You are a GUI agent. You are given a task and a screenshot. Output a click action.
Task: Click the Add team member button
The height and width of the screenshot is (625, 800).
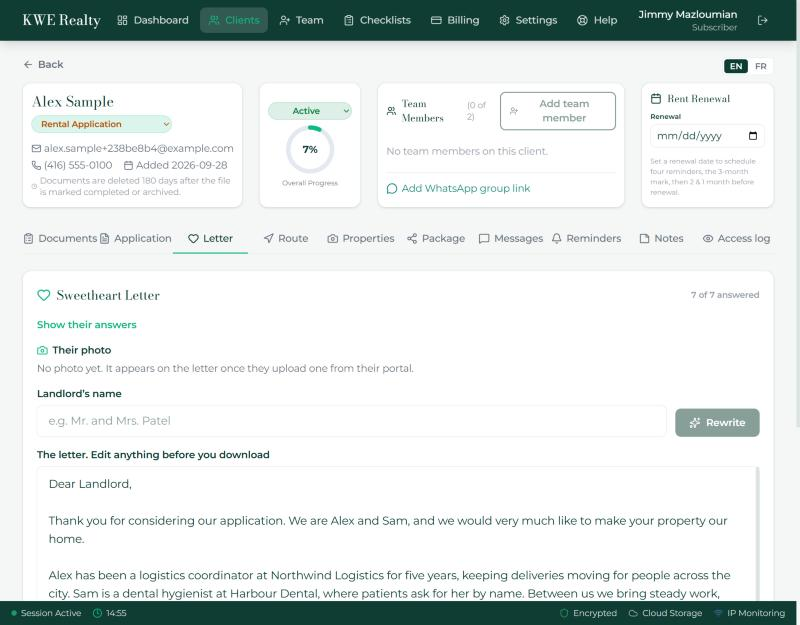(x=558, y=111)
